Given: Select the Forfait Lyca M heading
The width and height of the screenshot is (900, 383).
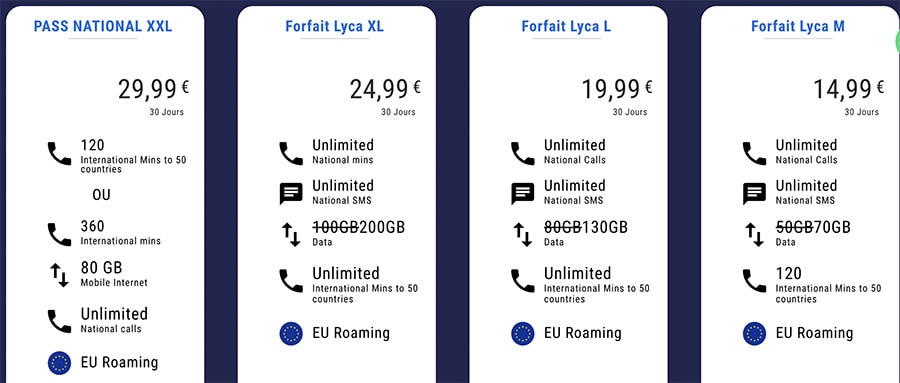Looking at the screenshot, I should [x=798, y=26].
